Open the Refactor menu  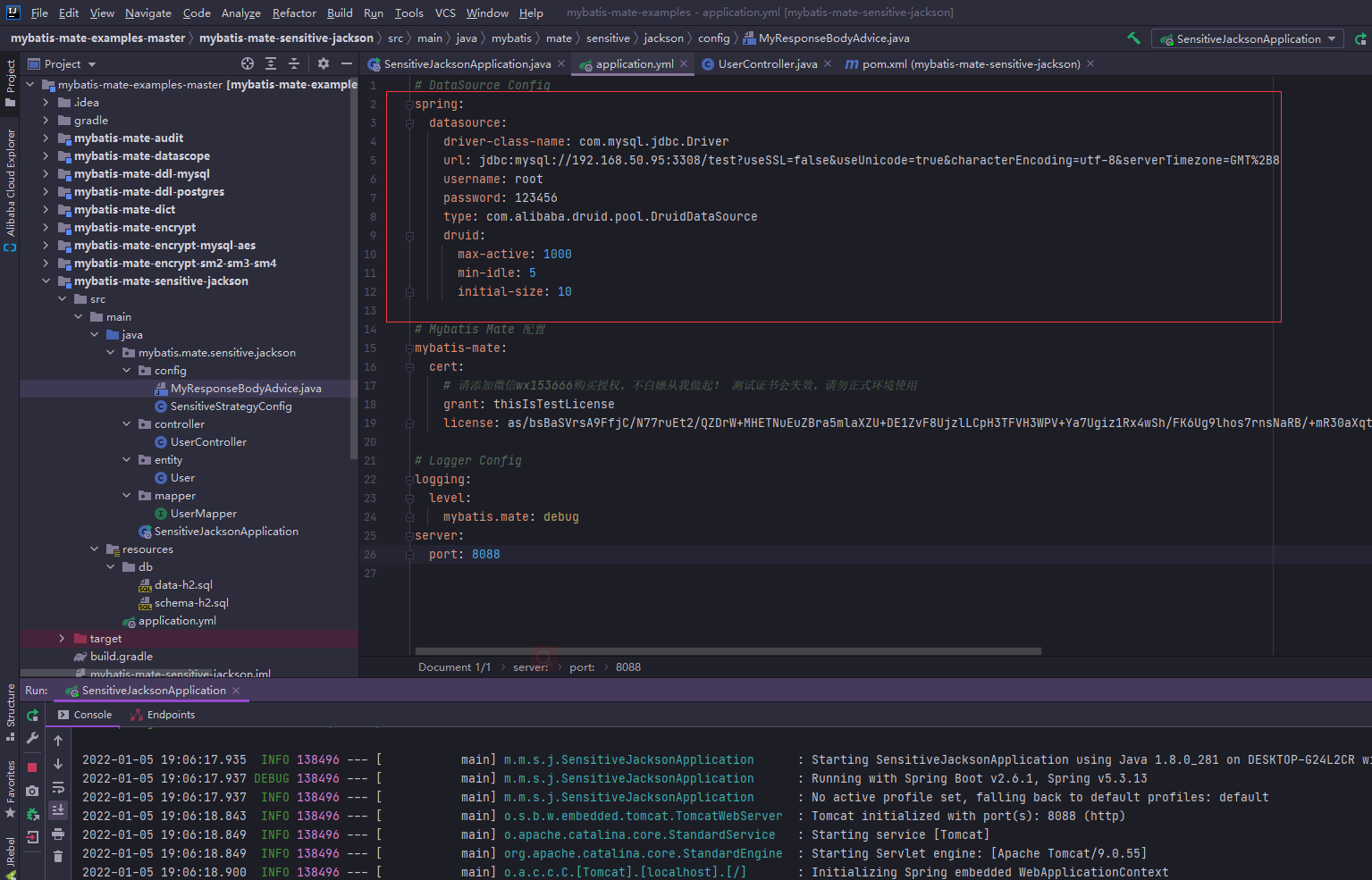click(x=294, y=13)
